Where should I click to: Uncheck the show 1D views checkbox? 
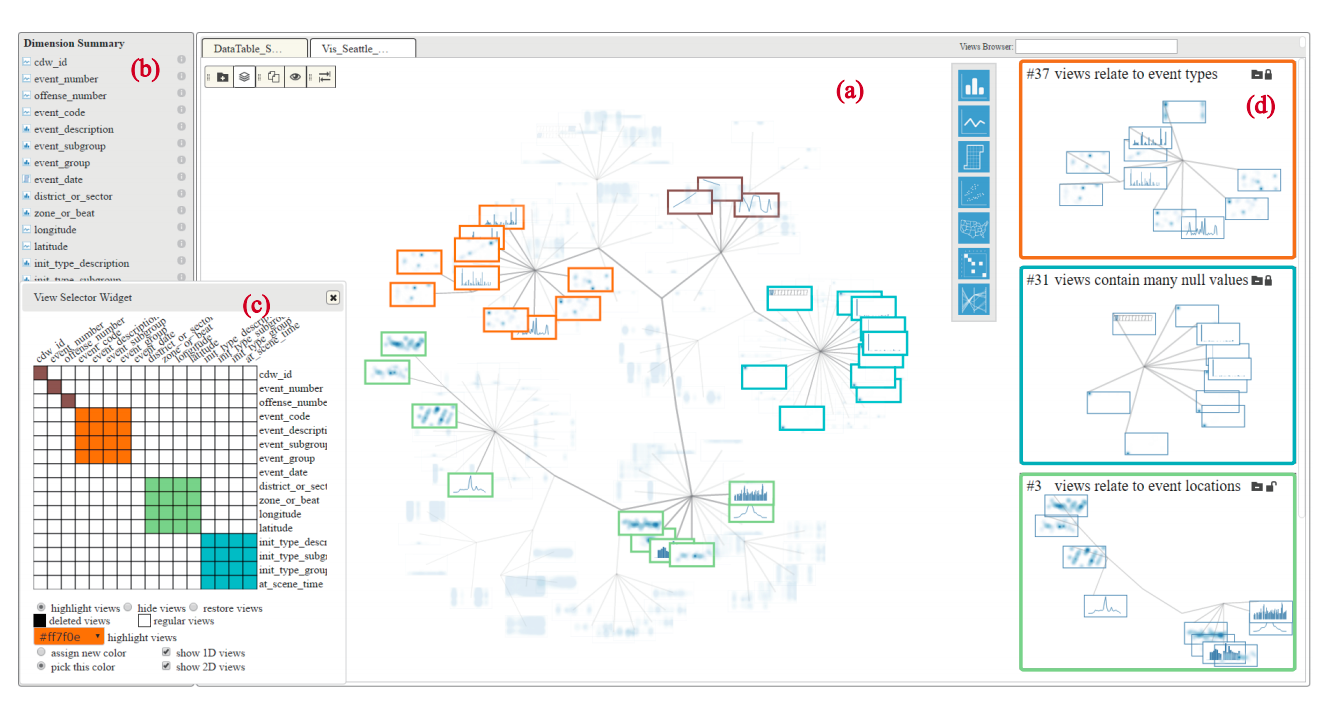coord(166,653)
